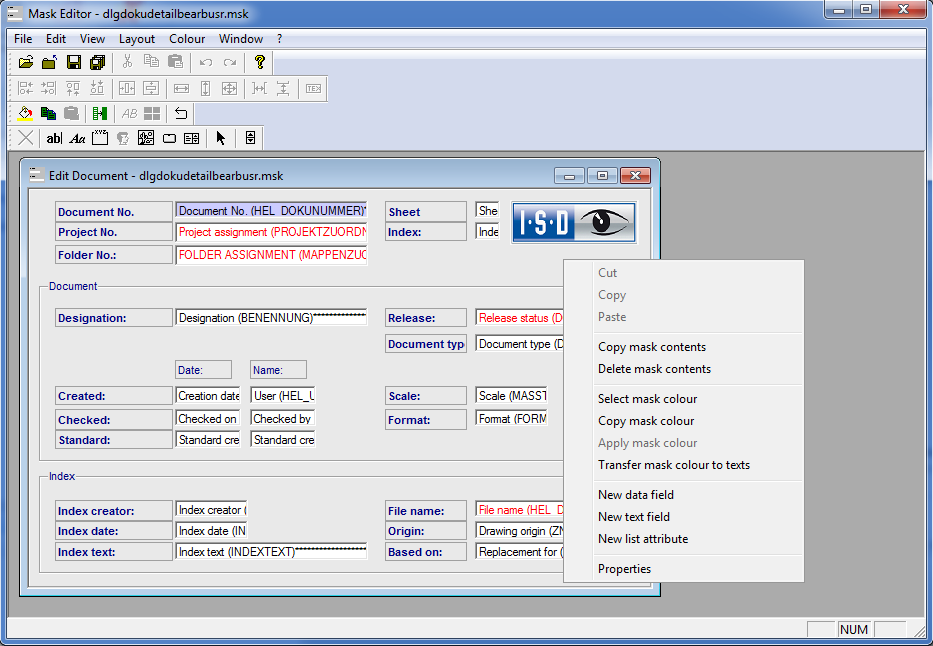The width and height of the screenshot is (933, 646).
Task: Select the Designation (BENENNUNG) field
Action: coord(271,318)
